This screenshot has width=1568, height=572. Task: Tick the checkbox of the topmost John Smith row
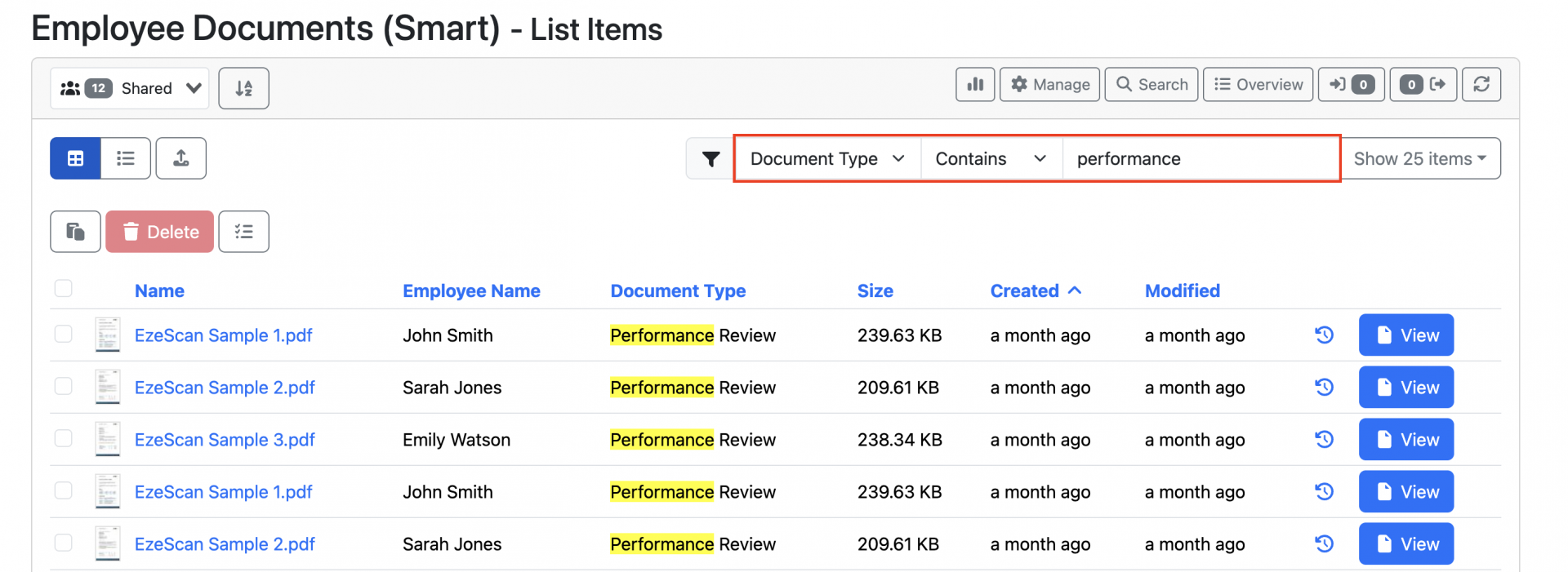click(x=64, y=334)
